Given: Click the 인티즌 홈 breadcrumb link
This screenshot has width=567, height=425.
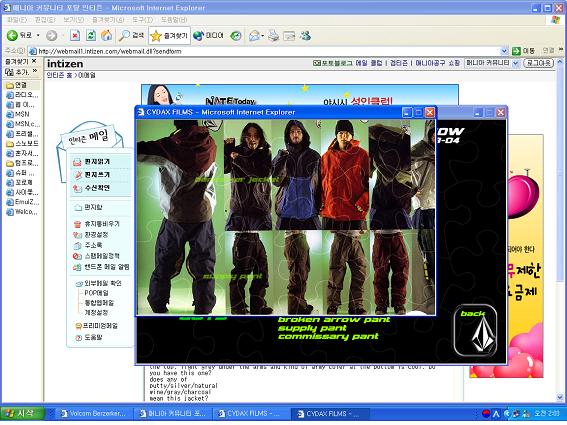Looking at the screenshot, I should click(x=59, y=75).
